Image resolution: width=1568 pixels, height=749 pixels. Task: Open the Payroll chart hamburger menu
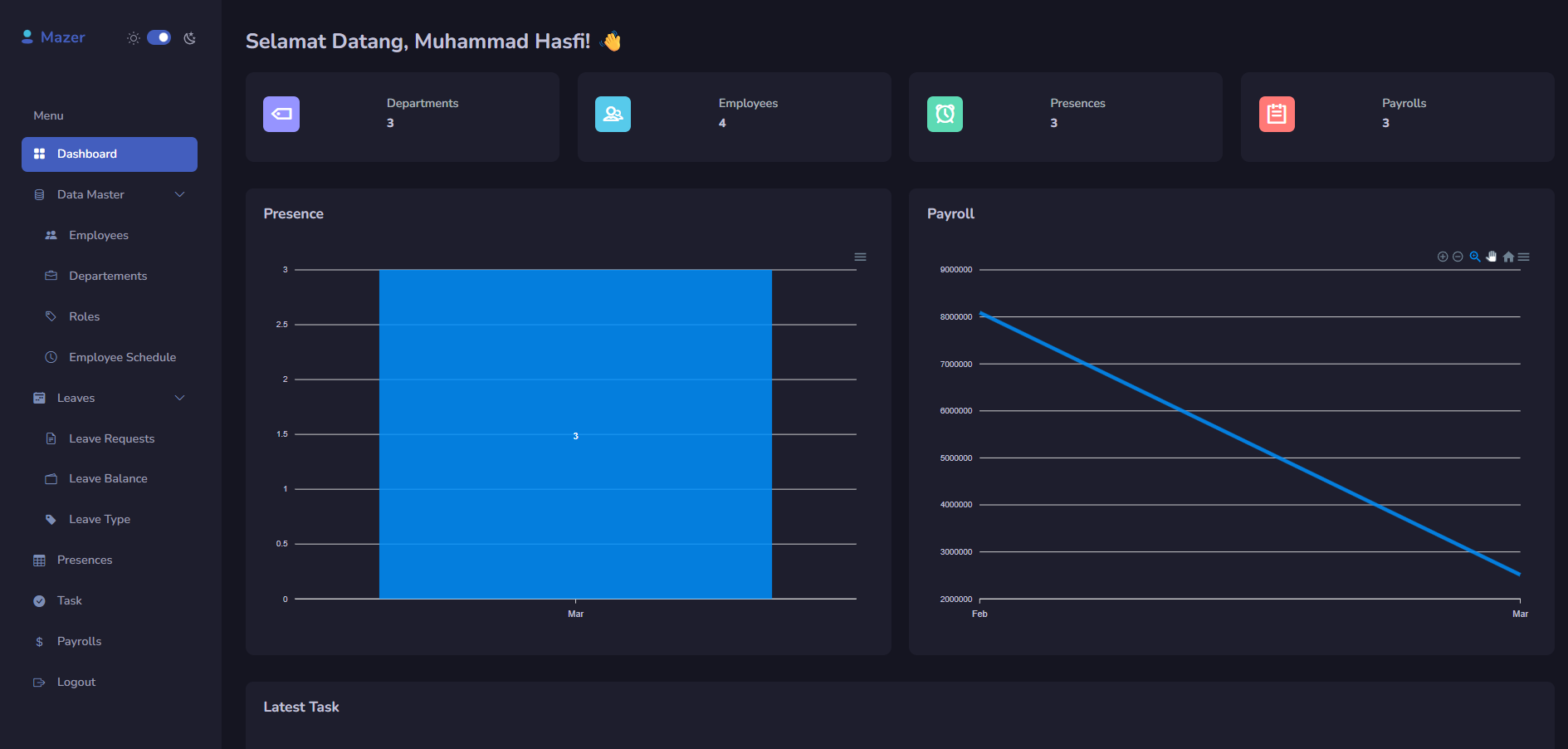click(1524, 257)
